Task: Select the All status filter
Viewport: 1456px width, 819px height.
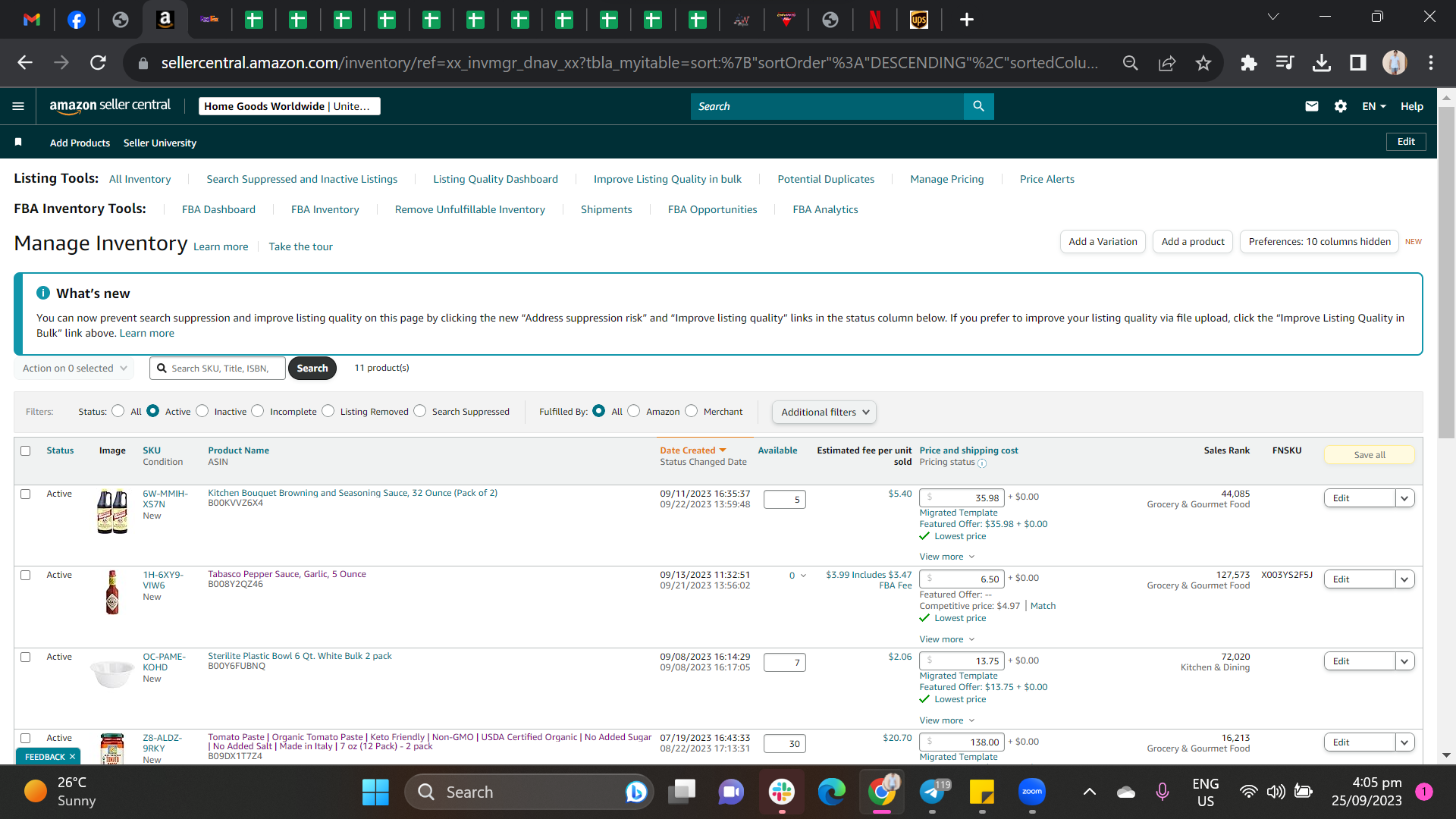Action: [118, 411]
